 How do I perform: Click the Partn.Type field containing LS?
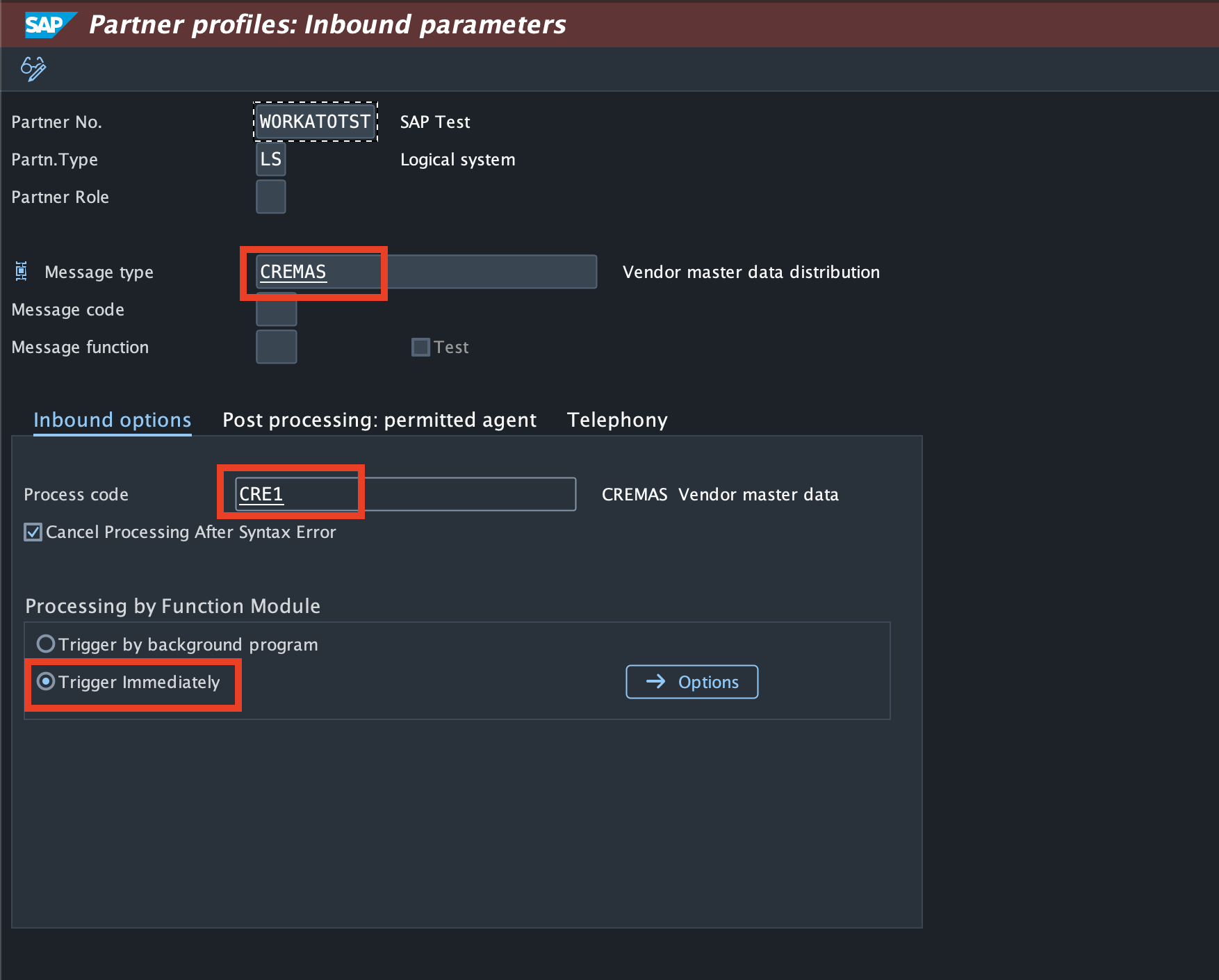pyautogui.click(x=270, y=159)
